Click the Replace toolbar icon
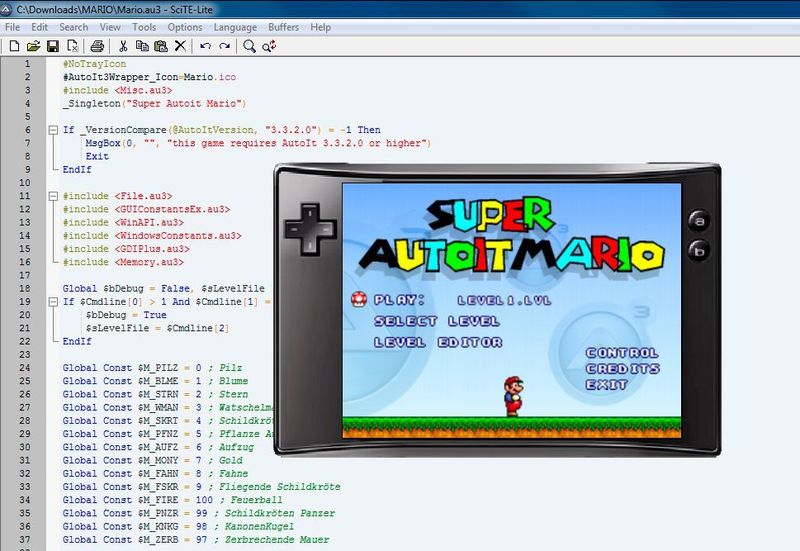Screen dimensions: 800x551 click(269, 46)
